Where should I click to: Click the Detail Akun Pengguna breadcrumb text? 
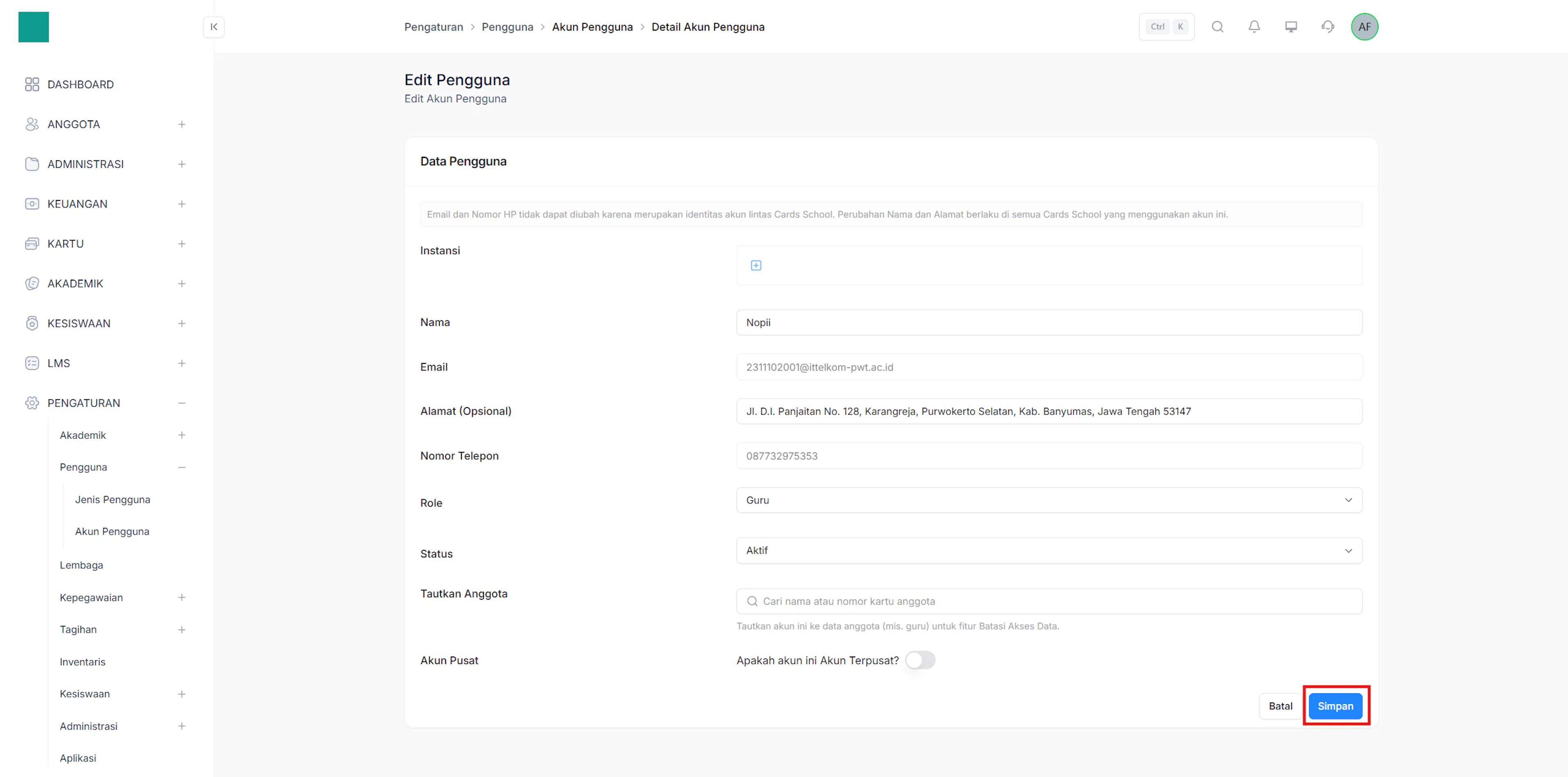(x=708, y=27)
